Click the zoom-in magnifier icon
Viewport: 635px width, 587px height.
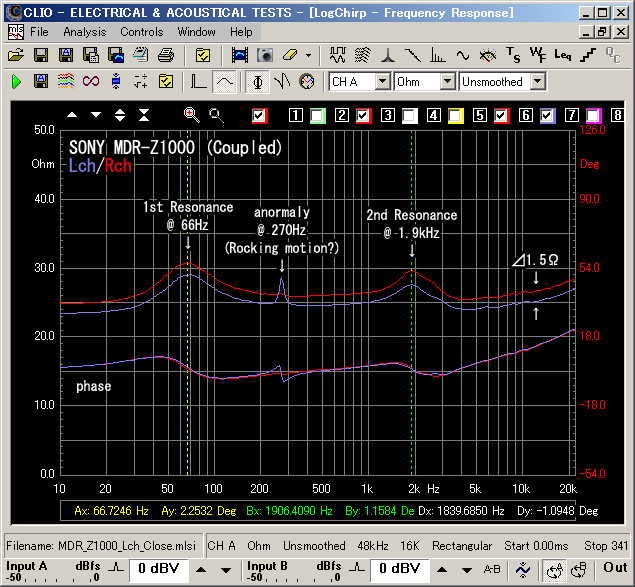tap(191, 115)
